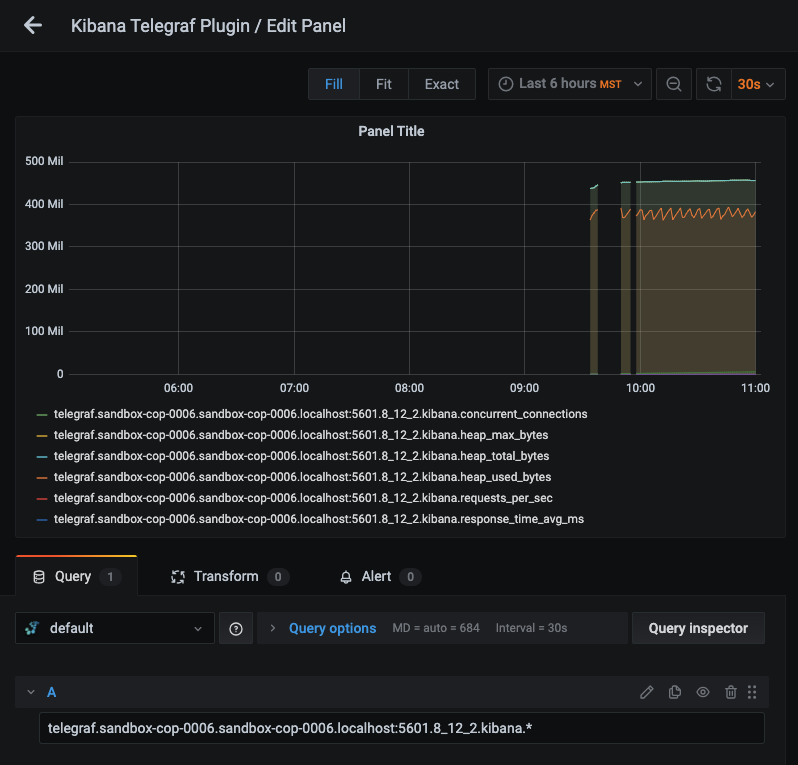
Task: Open color picker for heap_used_bytes orange swatch
Action: [x=42, y=477]
